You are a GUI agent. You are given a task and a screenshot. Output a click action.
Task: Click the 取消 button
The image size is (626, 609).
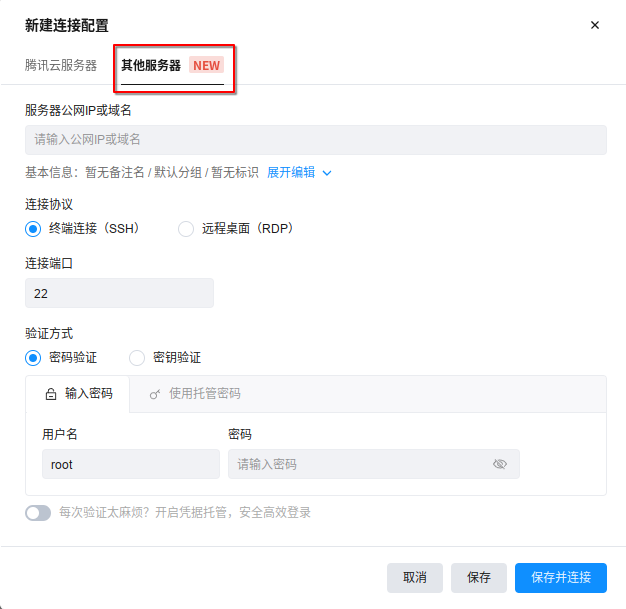click(414, 577)
